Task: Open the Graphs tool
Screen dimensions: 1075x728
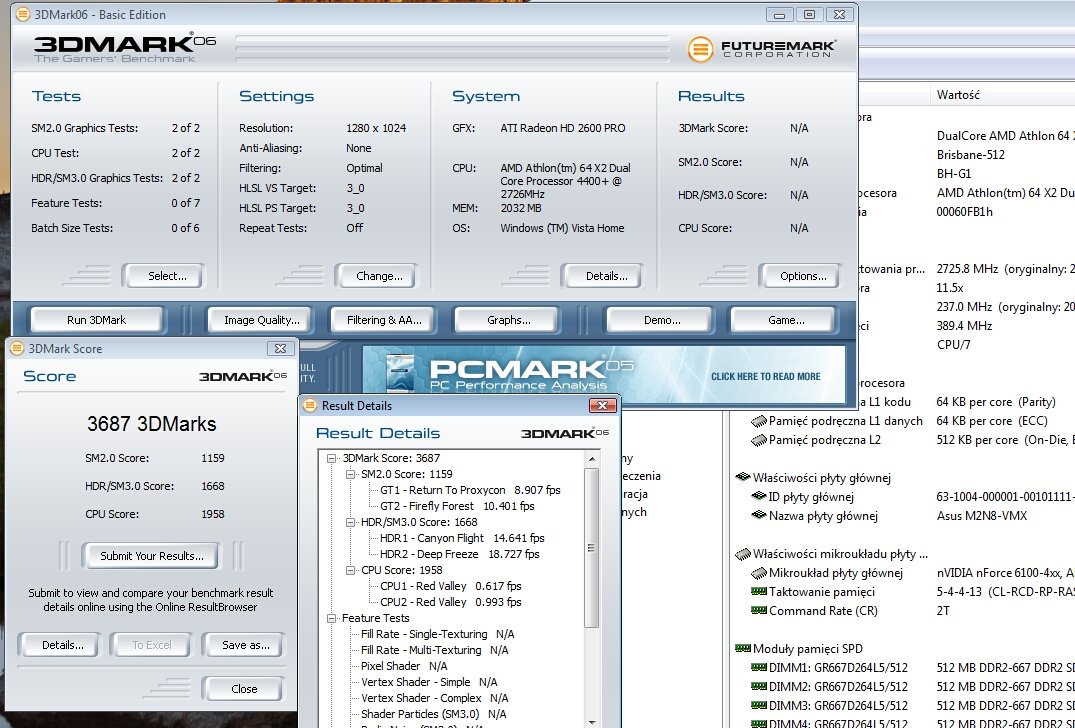Action: [x=506, y=320]
